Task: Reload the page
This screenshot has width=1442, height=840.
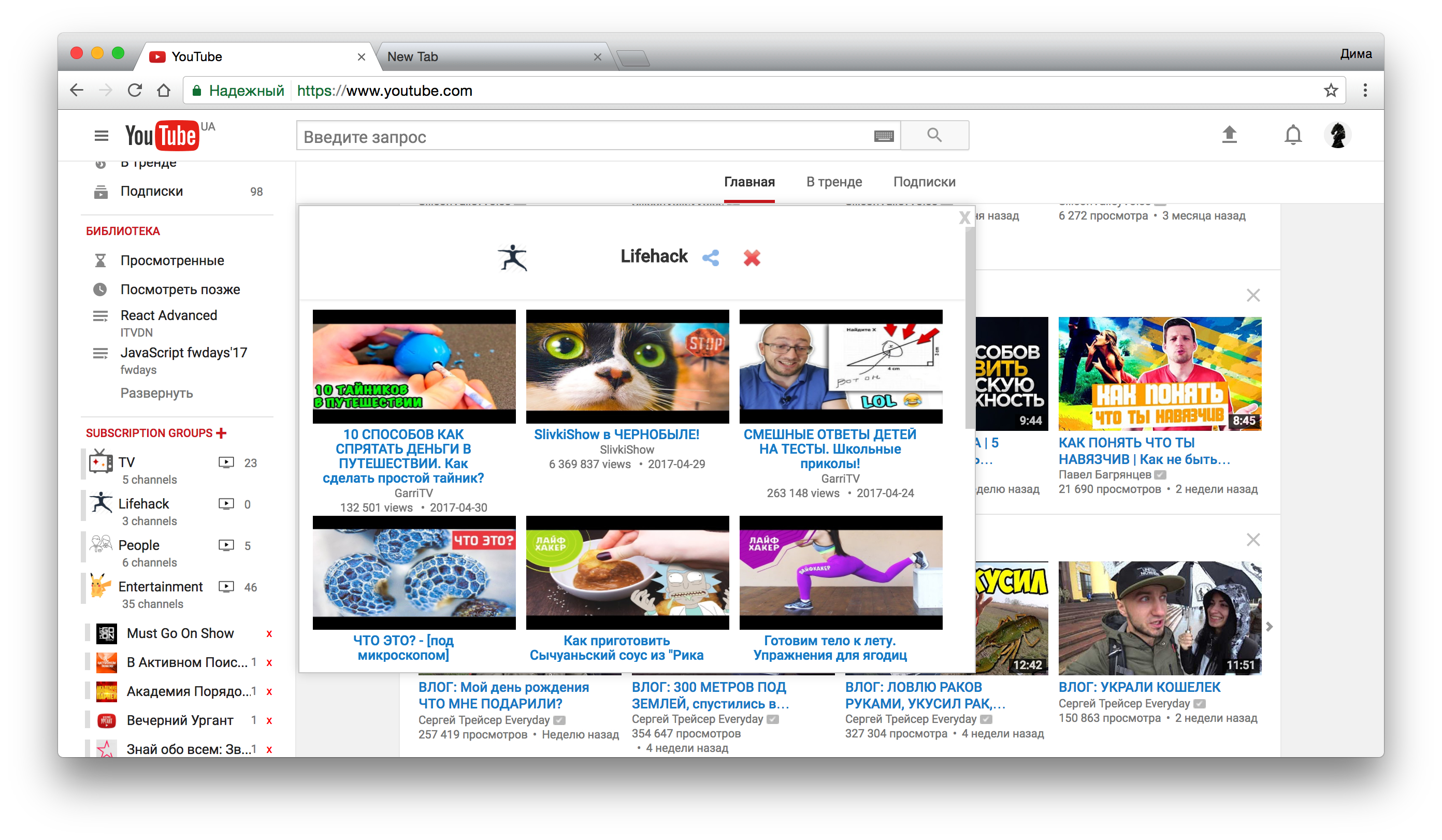Action: coord(135,91)
